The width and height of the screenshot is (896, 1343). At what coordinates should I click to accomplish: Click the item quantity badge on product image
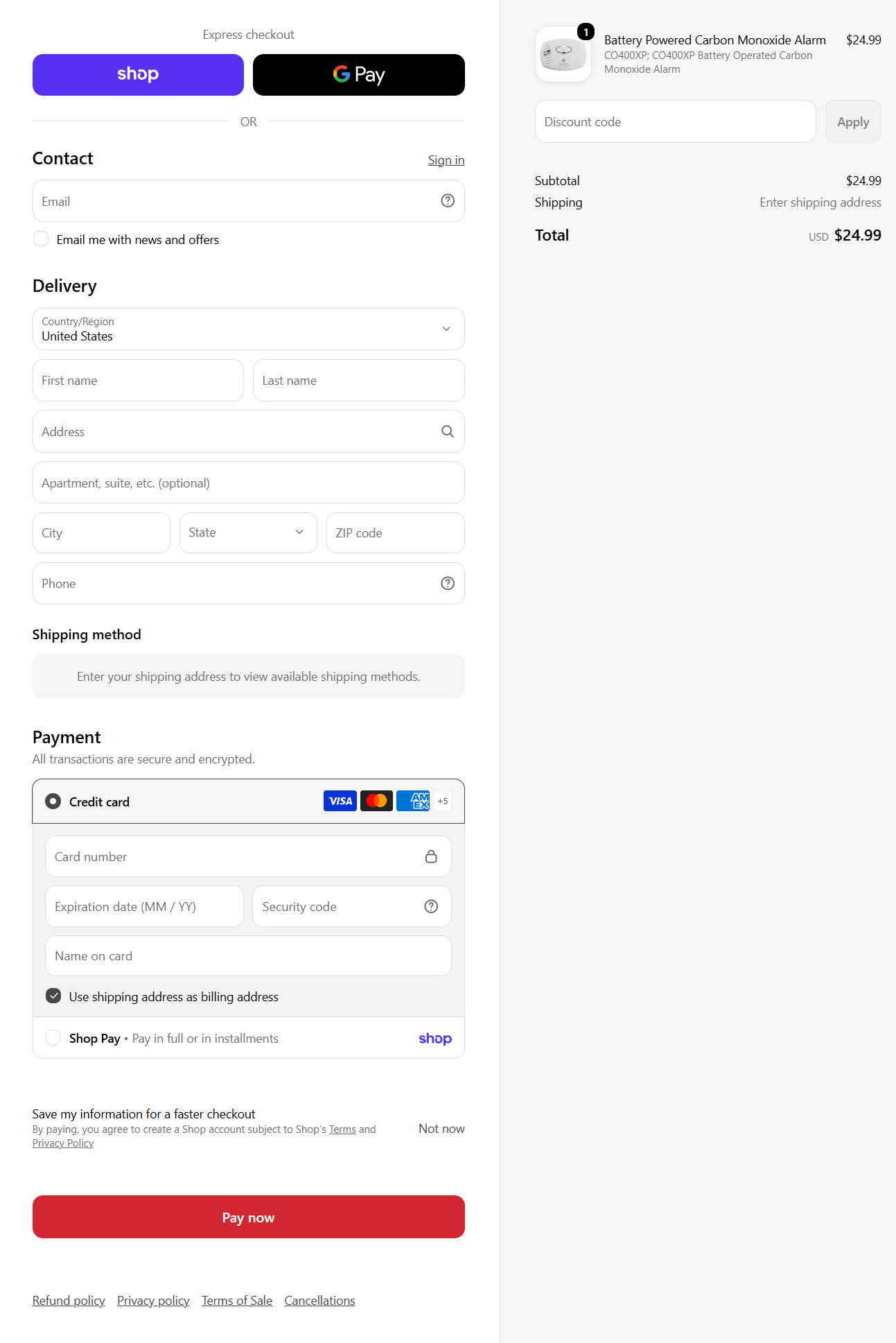tap(586, 32)
